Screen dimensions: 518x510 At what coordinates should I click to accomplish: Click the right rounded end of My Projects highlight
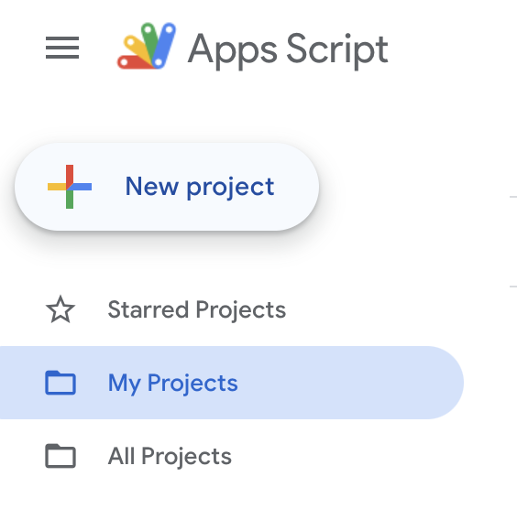coord(445,383)
